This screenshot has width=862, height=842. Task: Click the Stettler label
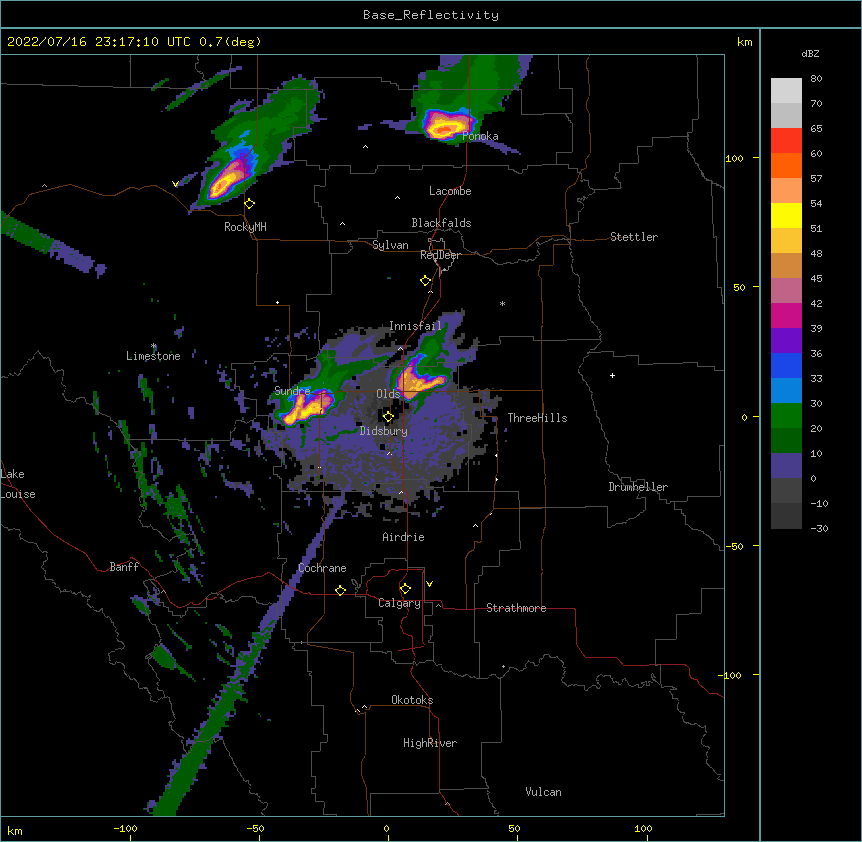[x=634, y=237]
